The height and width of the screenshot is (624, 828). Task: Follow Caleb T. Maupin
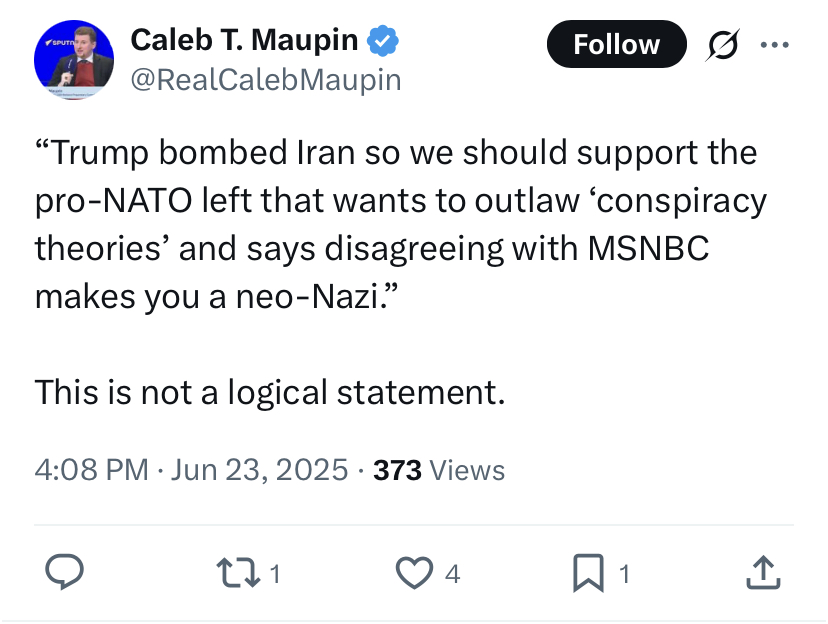[x=616, y=44]
